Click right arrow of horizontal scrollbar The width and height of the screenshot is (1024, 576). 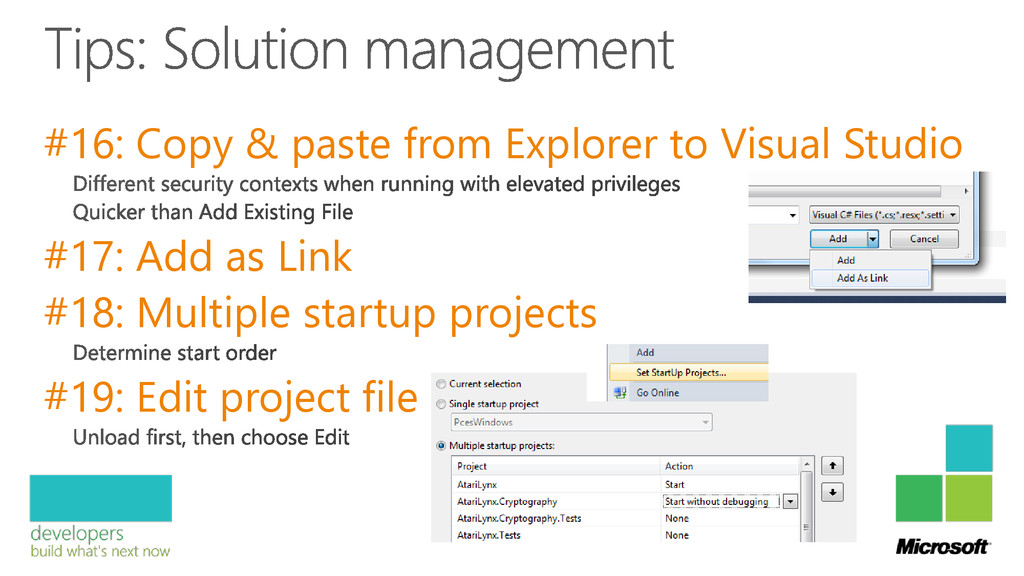966,191
